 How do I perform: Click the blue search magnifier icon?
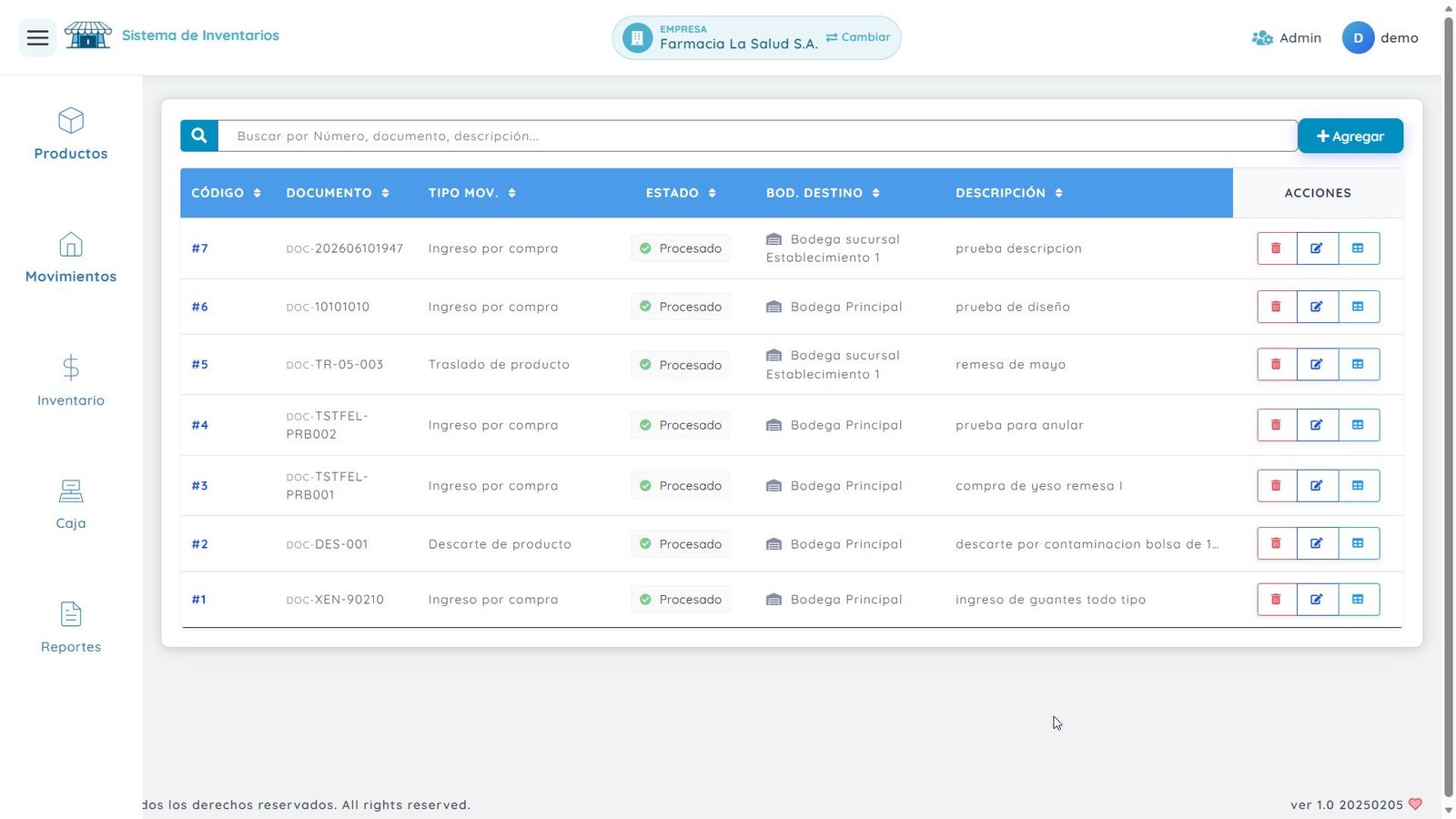click(199, 136)
